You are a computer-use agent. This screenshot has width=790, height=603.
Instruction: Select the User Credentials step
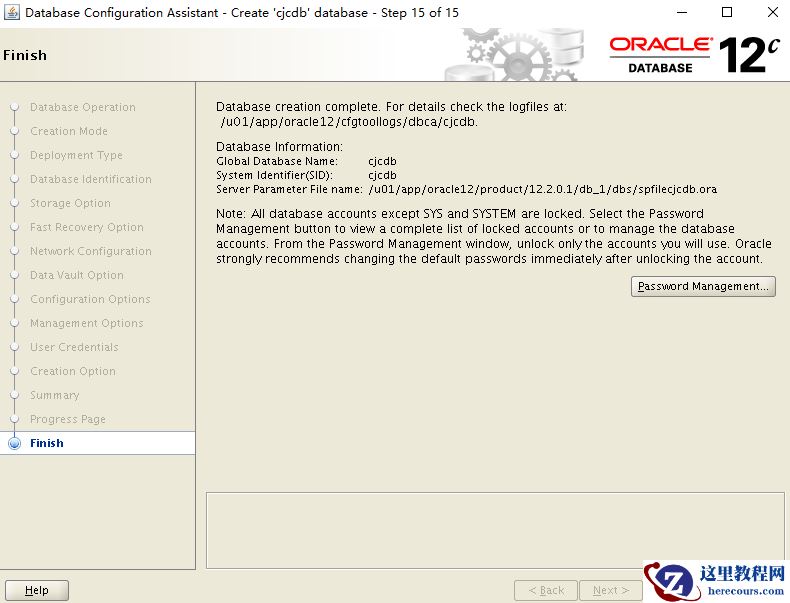tap(74, 348)
